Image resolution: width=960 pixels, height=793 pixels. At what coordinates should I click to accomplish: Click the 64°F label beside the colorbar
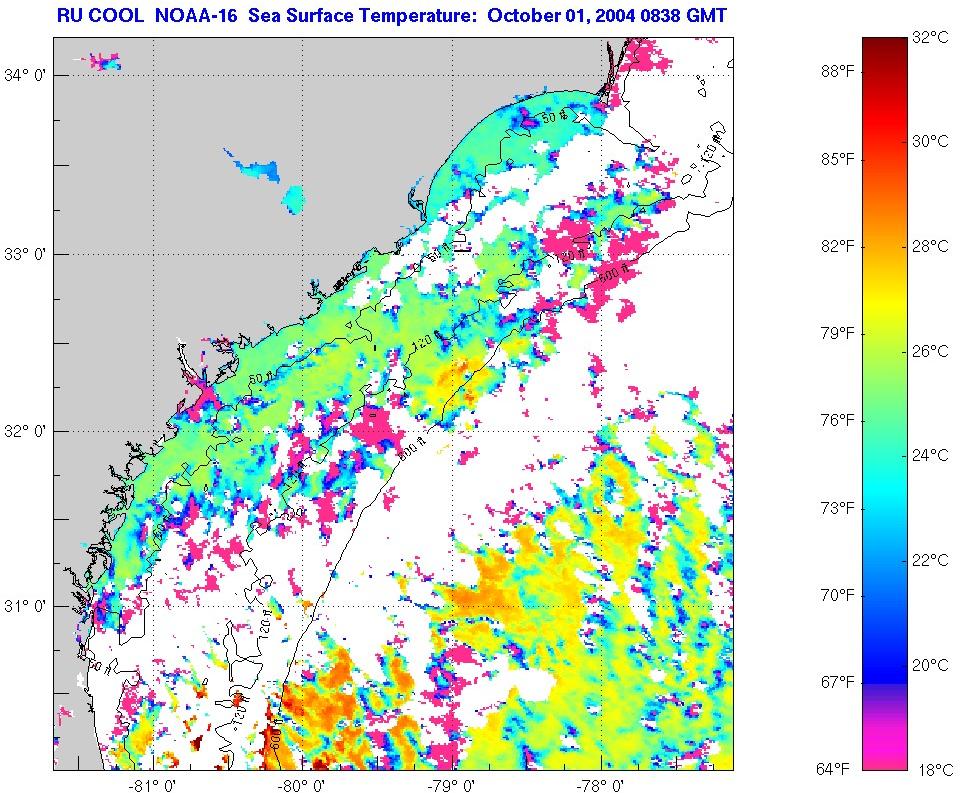833,769
